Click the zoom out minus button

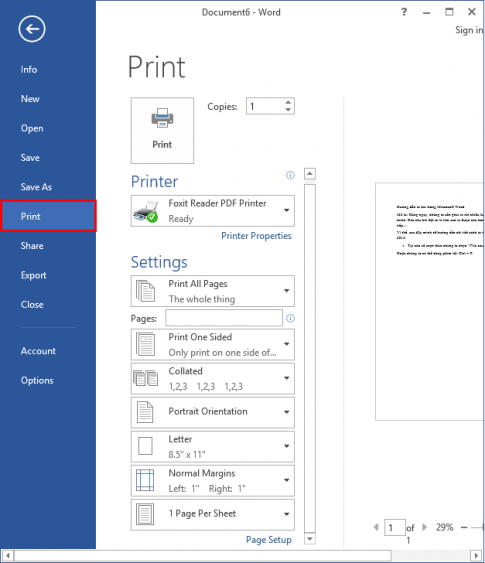click(464, 527)
